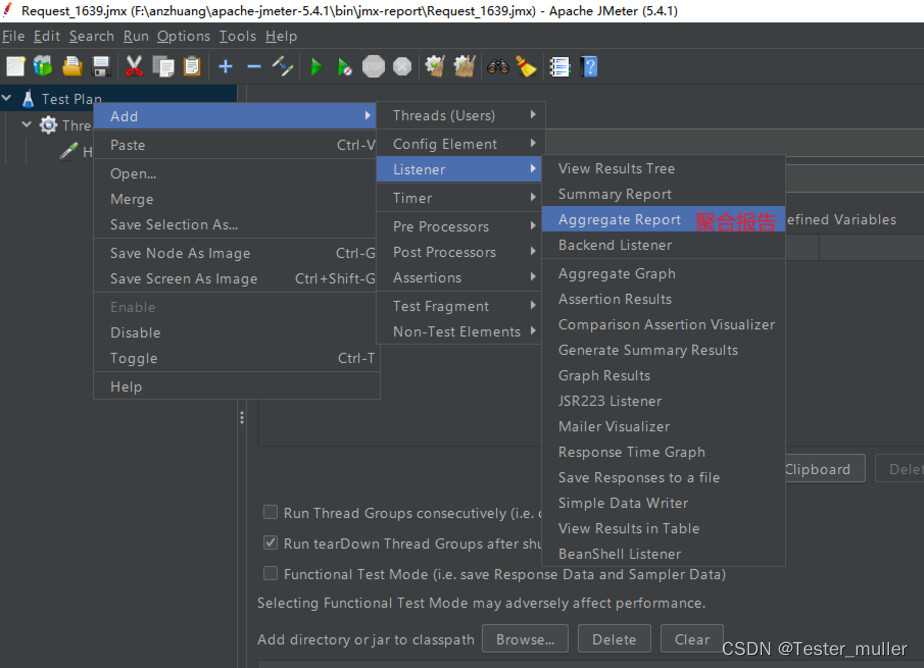
Task: Click the Expand All plus icon
Action: (x=225, y=67)
